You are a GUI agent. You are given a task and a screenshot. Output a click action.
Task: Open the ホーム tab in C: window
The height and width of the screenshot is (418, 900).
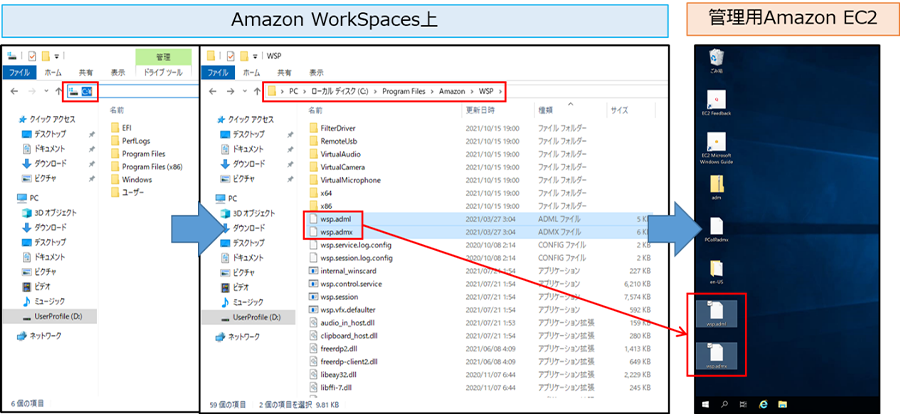tap(53, 72)
